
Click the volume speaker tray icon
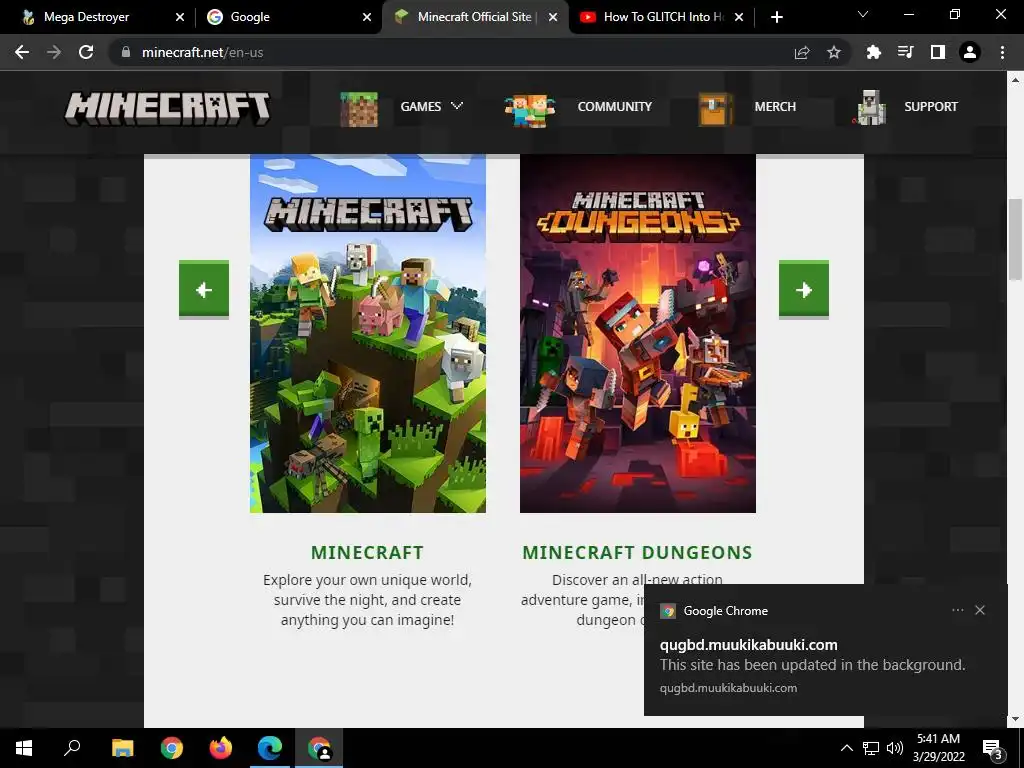[895, 748]
